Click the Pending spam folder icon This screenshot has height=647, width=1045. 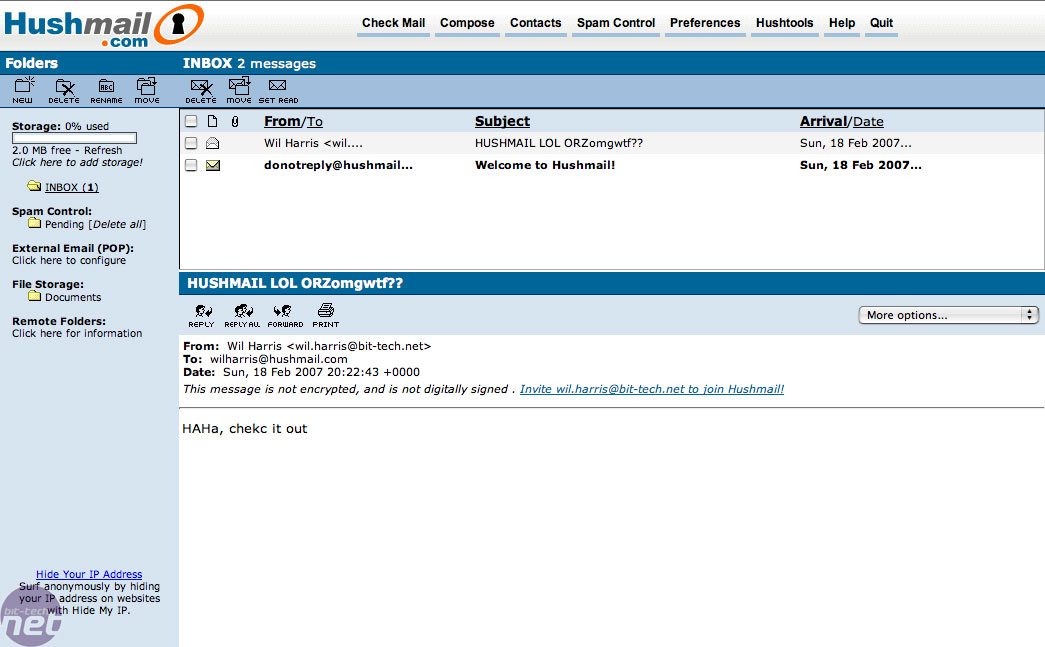point(35,223)
